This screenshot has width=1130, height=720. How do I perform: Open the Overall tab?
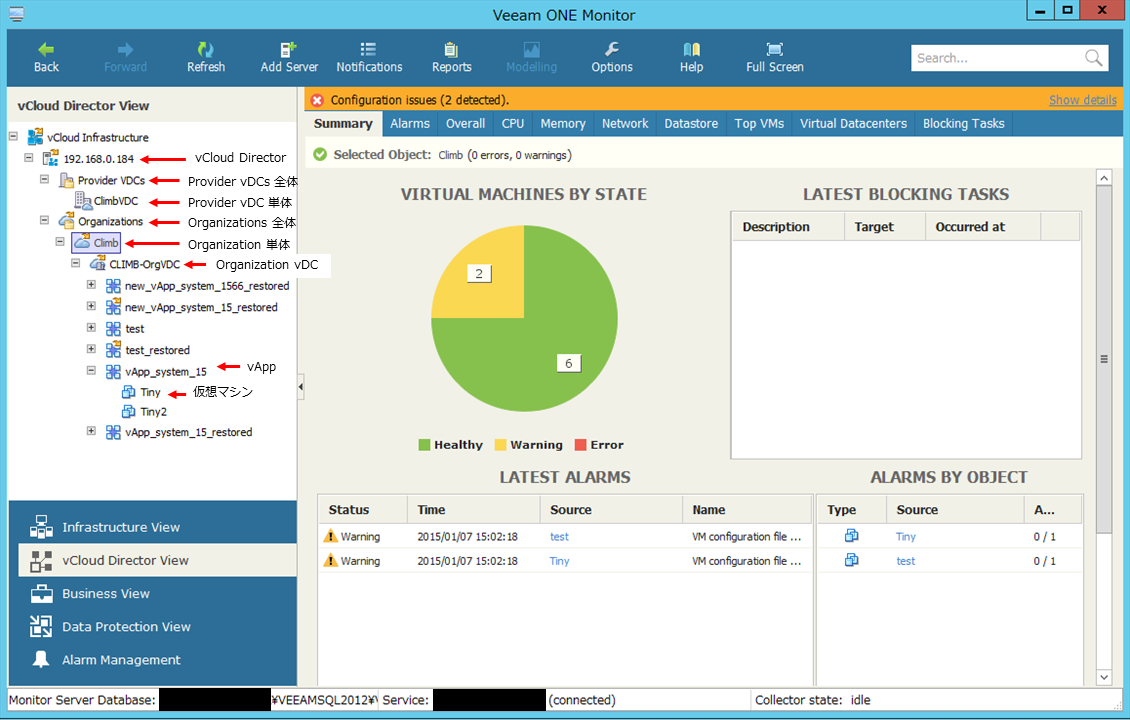click(465, 123)
